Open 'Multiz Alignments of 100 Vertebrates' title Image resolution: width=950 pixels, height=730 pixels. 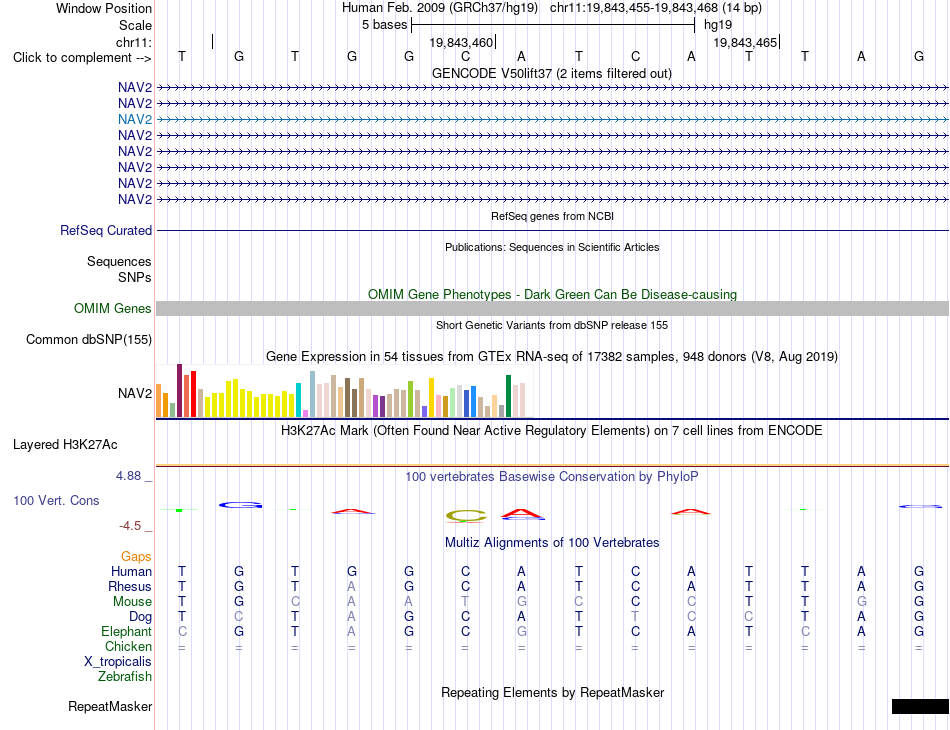[552, 543]
